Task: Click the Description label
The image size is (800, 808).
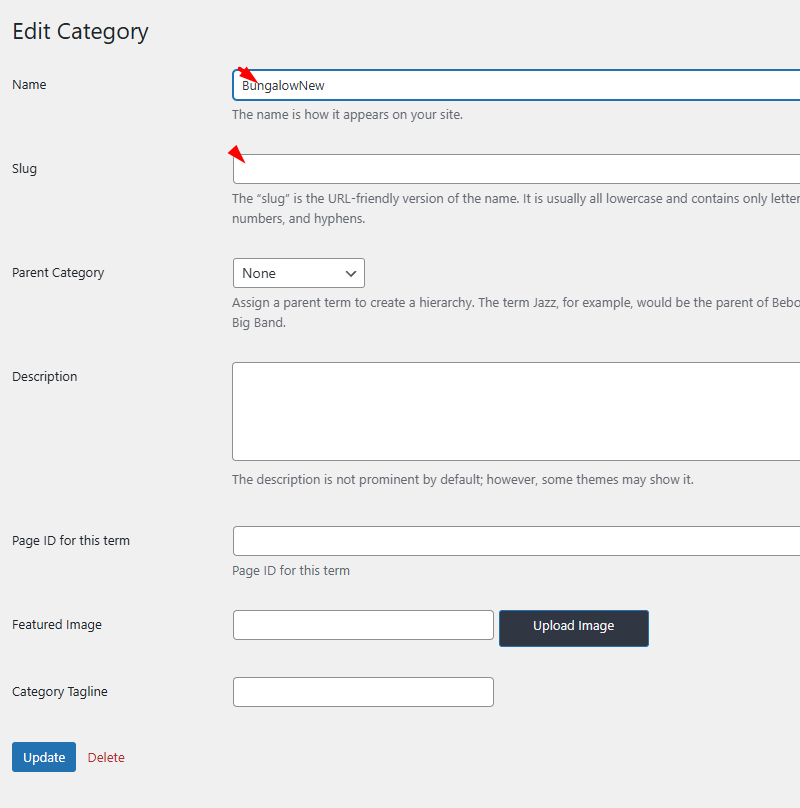Action: [x=44, y=377]
